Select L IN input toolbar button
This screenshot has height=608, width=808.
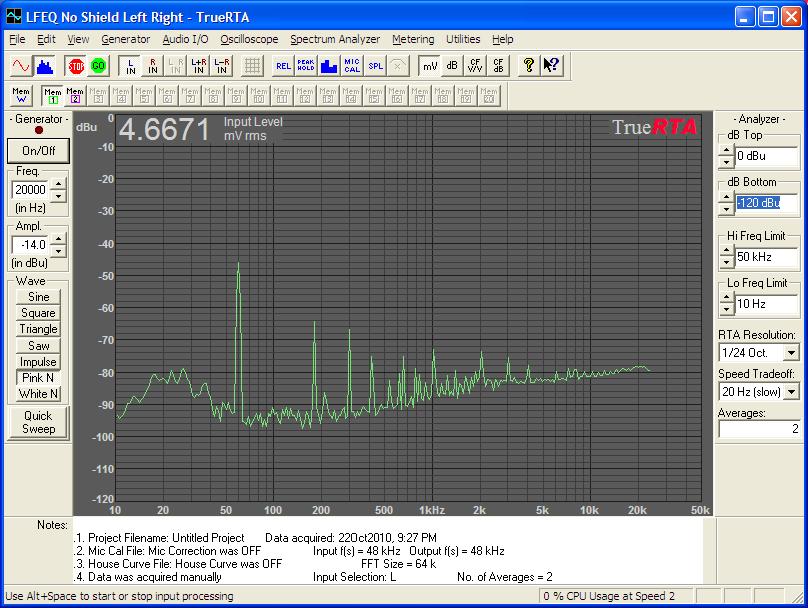130,65
